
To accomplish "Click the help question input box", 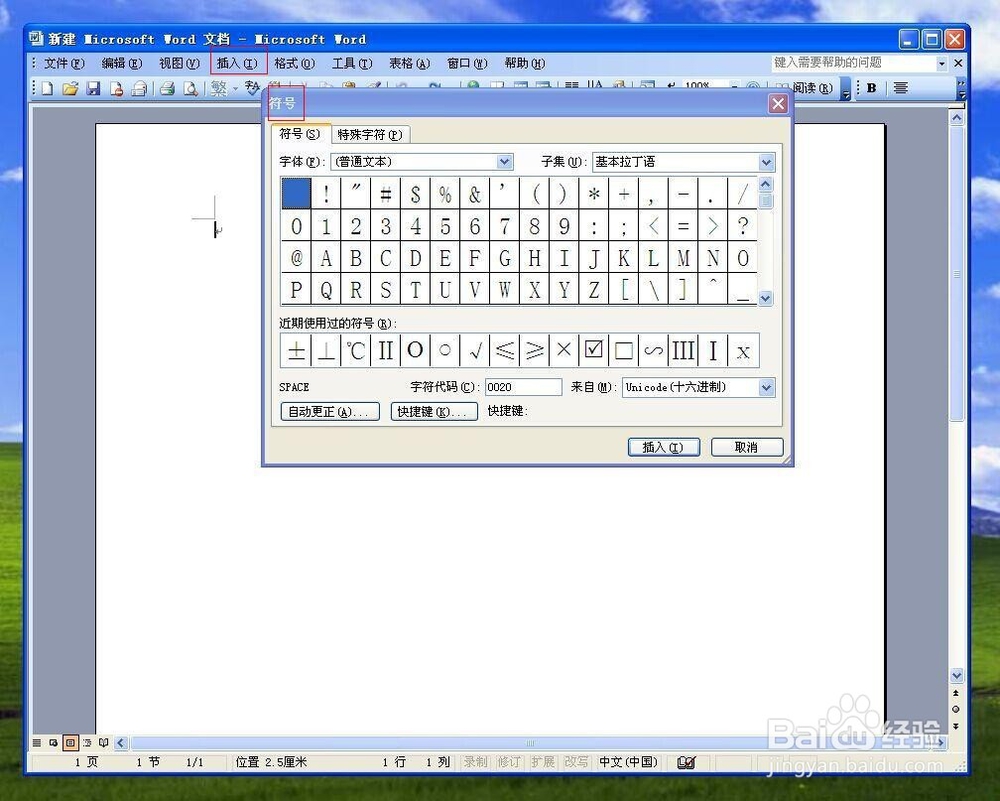I will coord(853,63).
